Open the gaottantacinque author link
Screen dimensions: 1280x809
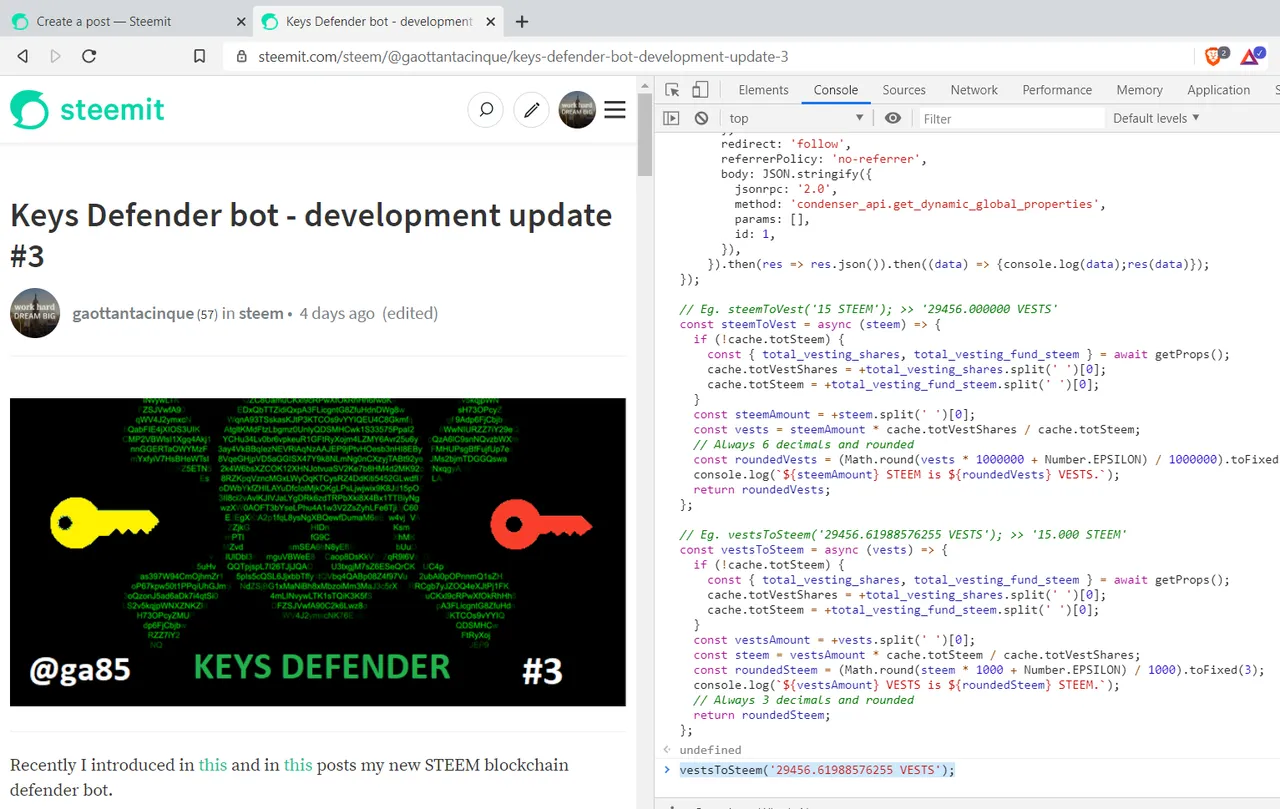(x=133, y=313)
